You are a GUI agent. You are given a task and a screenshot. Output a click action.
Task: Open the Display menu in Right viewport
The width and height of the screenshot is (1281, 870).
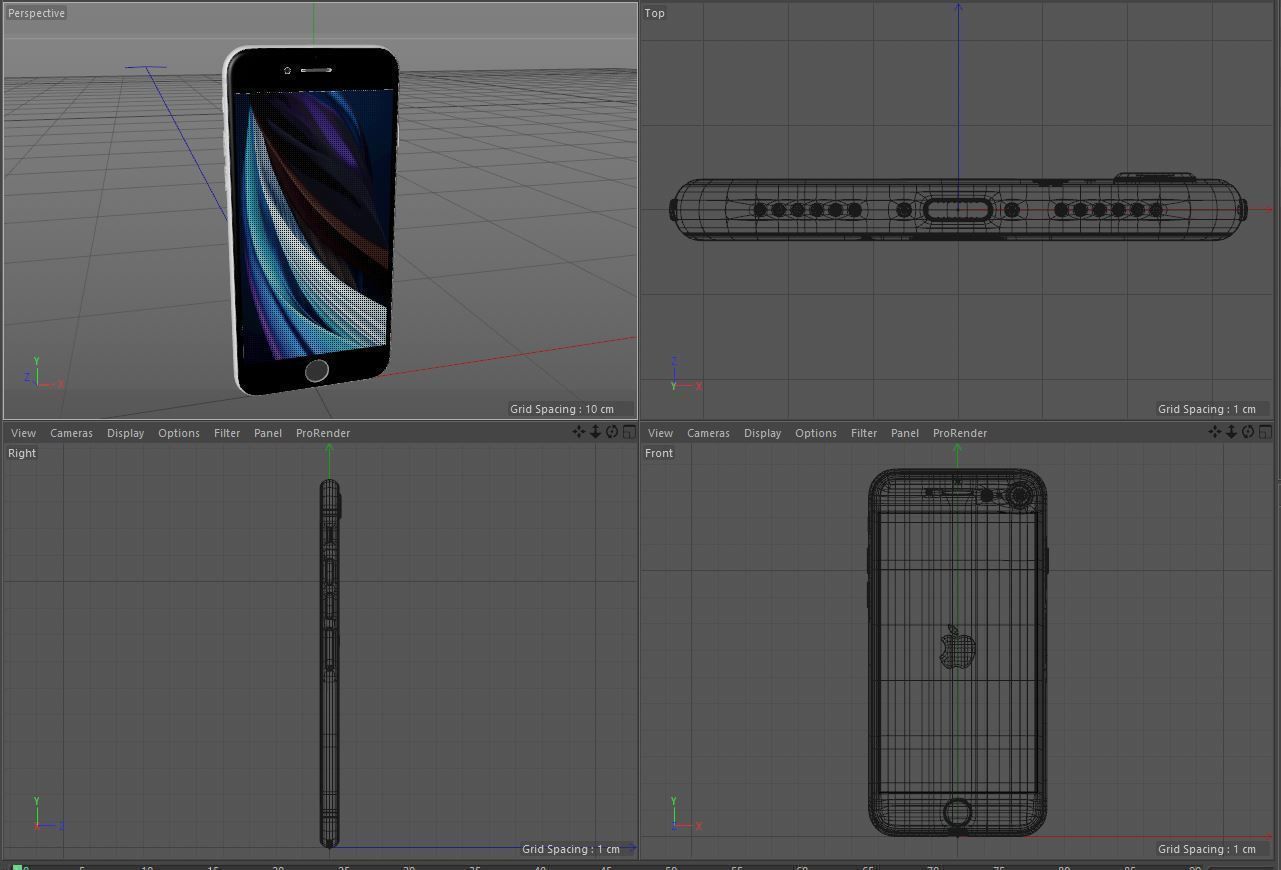[x=125, y=433]
